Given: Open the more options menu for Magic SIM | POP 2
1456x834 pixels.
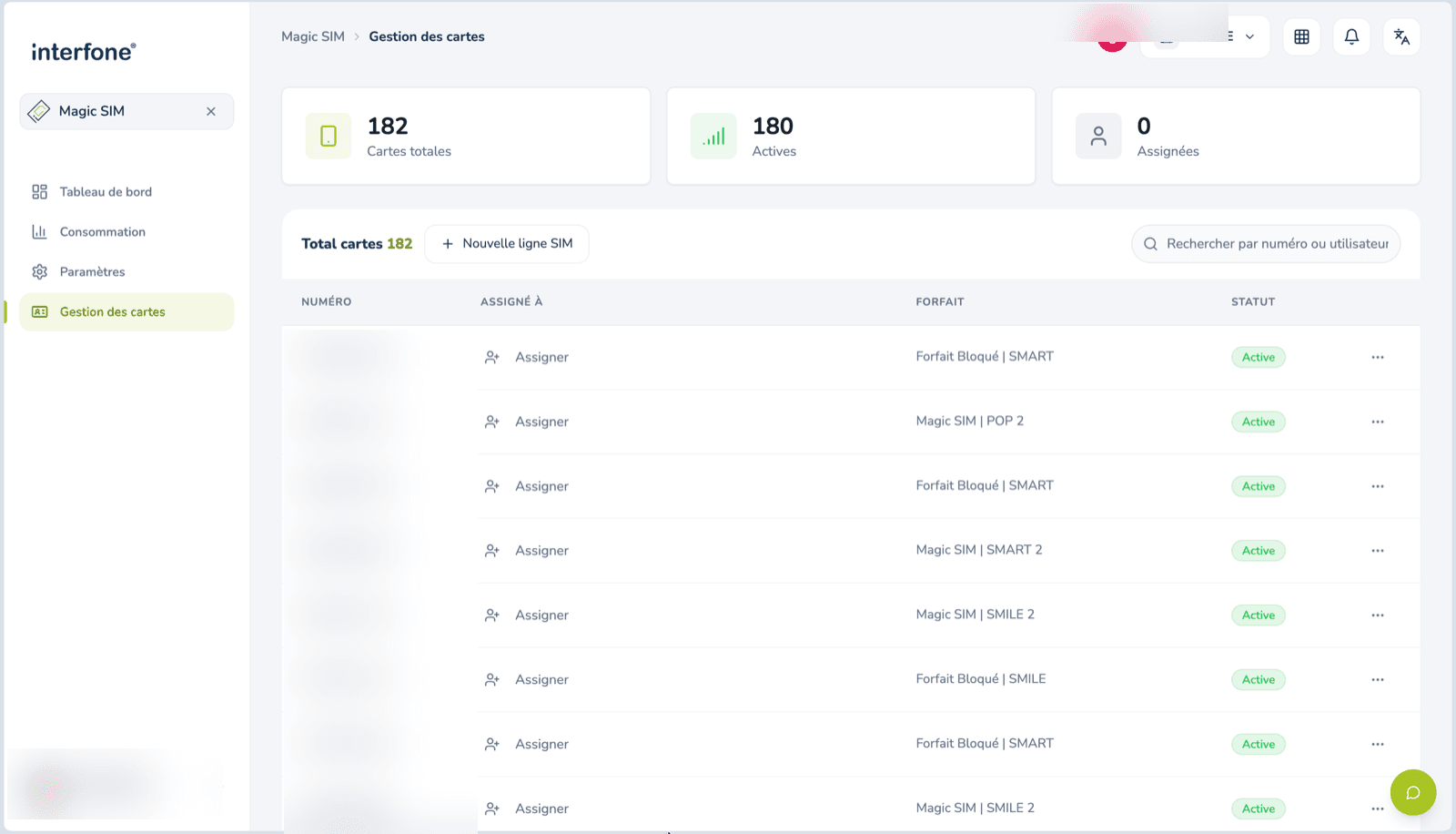Looking at the screenshot, I should point(1378,422).
